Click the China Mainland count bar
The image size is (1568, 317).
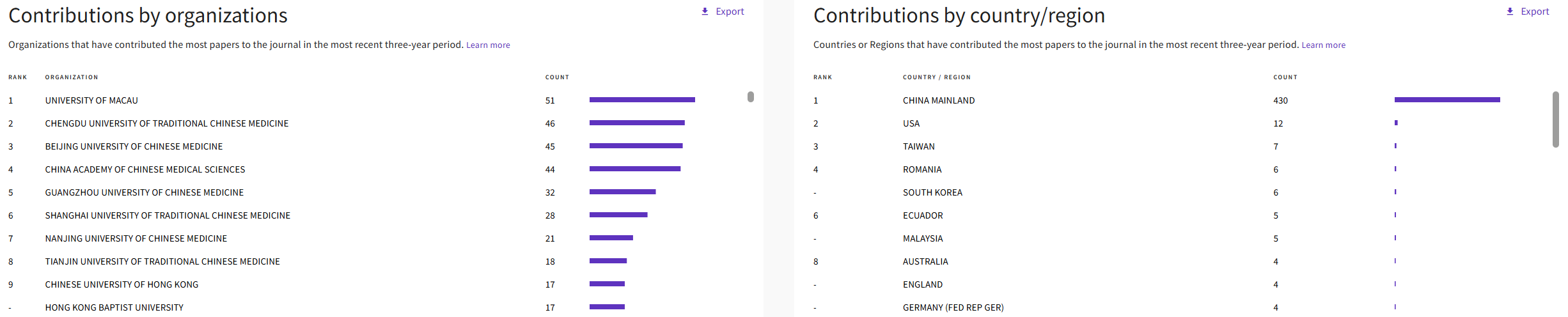1447,100
